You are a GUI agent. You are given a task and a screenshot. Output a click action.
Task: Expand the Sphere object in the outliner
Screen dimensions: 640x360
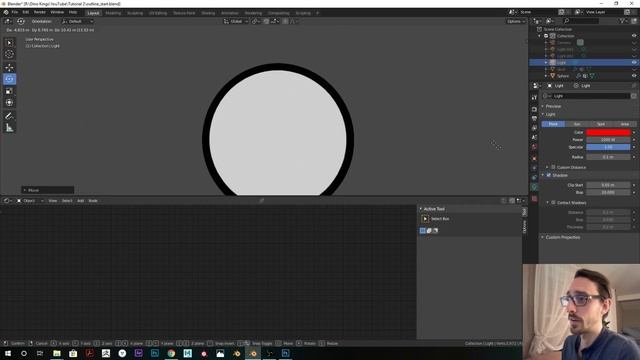[546, 76]
